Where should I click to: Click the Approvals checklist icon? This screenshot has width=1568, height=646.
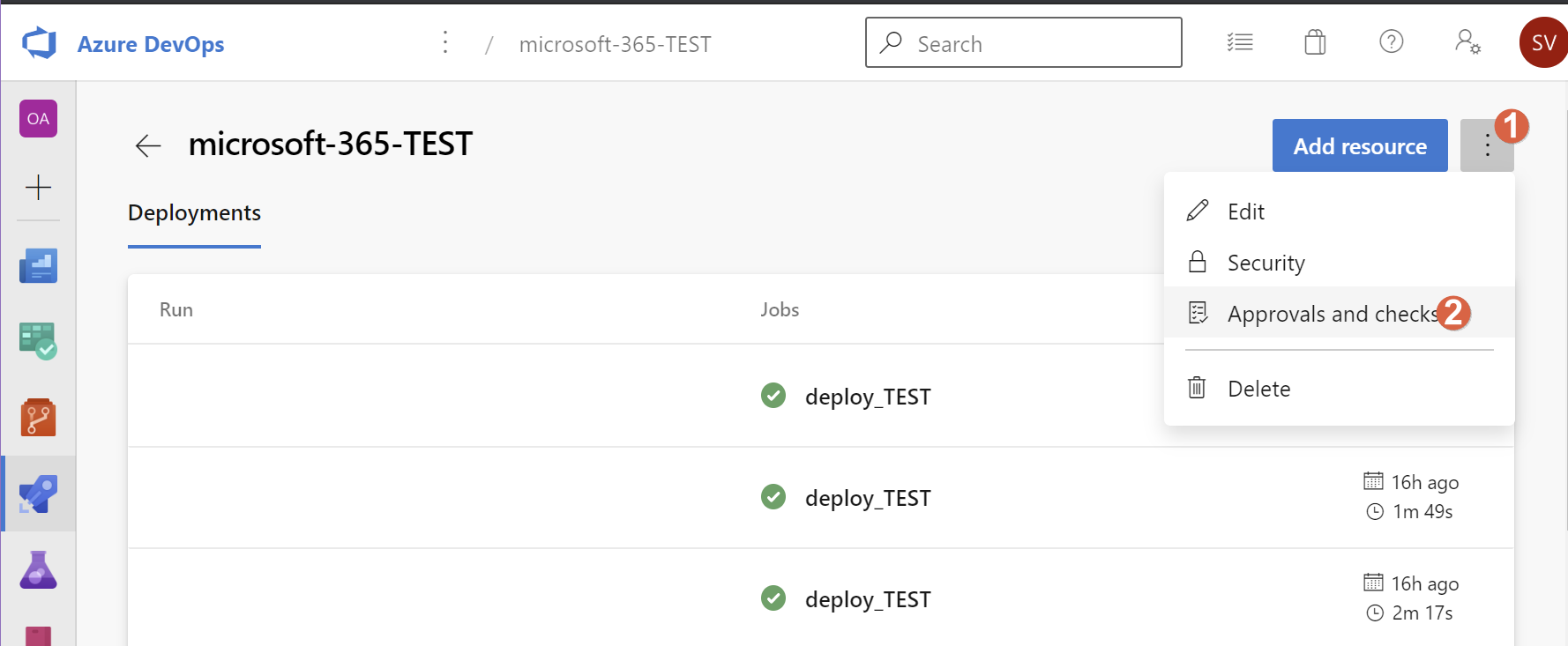pos(1198,313)
